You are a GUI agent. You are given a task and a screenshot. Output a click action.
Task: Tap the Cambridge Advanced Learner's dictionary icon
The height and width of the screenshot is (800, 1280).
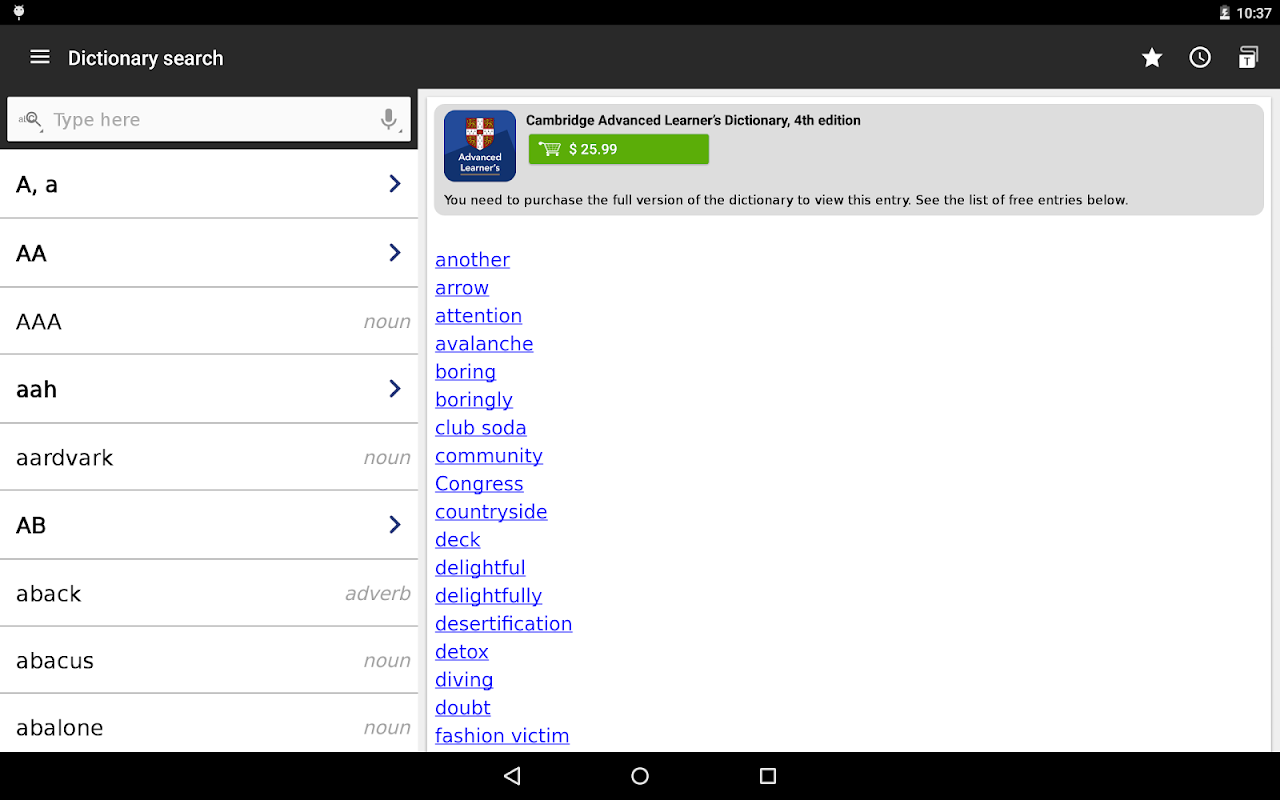pos(480,146)
